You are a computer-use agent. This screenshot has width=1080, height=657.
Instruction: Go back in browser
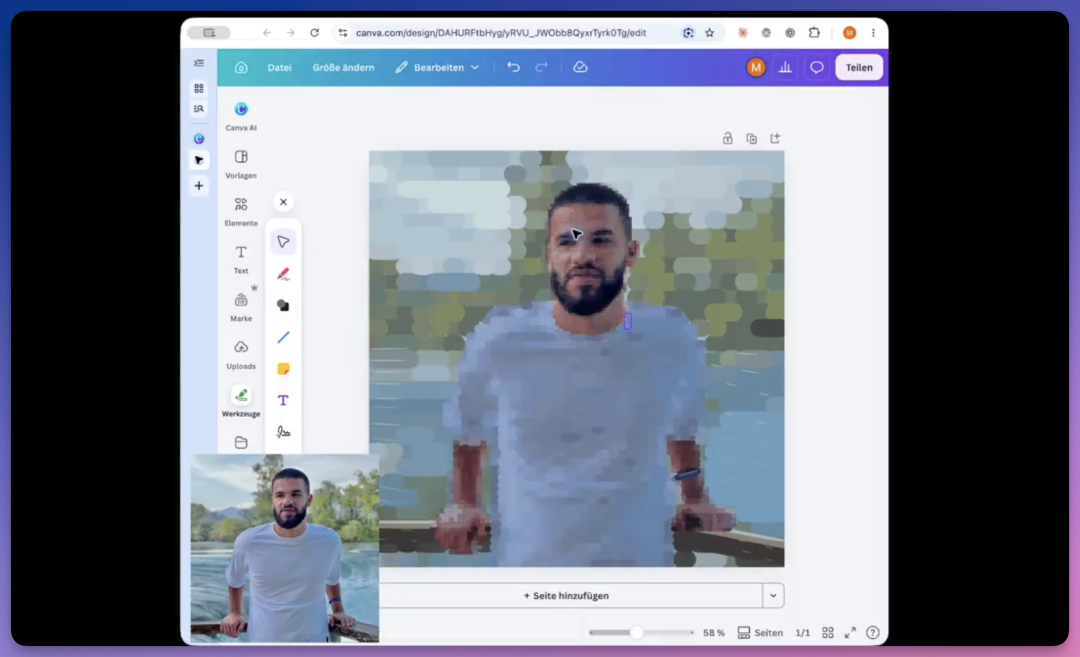[267, 32]
